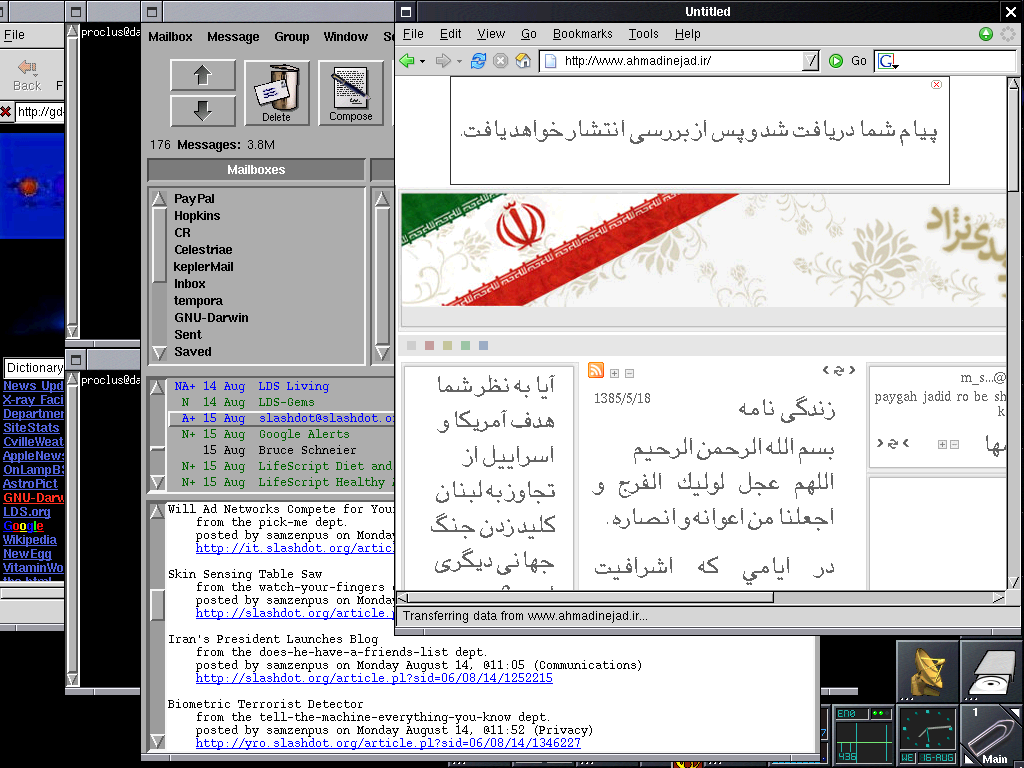Open the mail Group menu
The width and height of the screenshot is (1024, 768).
[291, 37]
